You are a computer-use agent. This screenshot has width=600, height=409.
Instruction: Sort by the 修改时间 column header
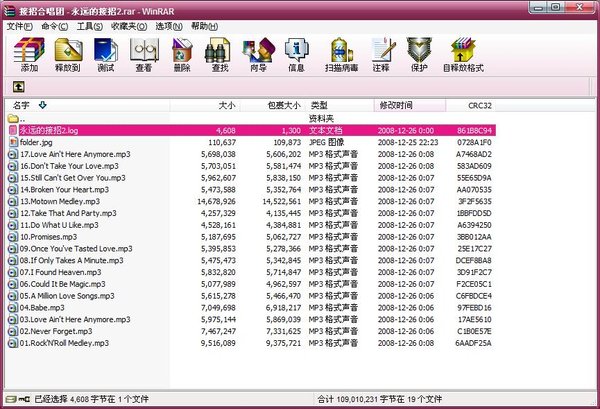(x=409, y=106)
